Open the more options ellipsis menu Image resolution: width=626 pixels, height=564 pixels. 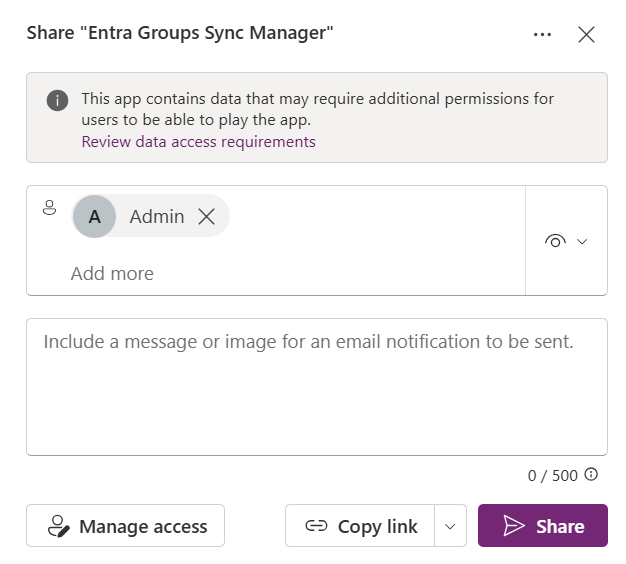point(543,34)
